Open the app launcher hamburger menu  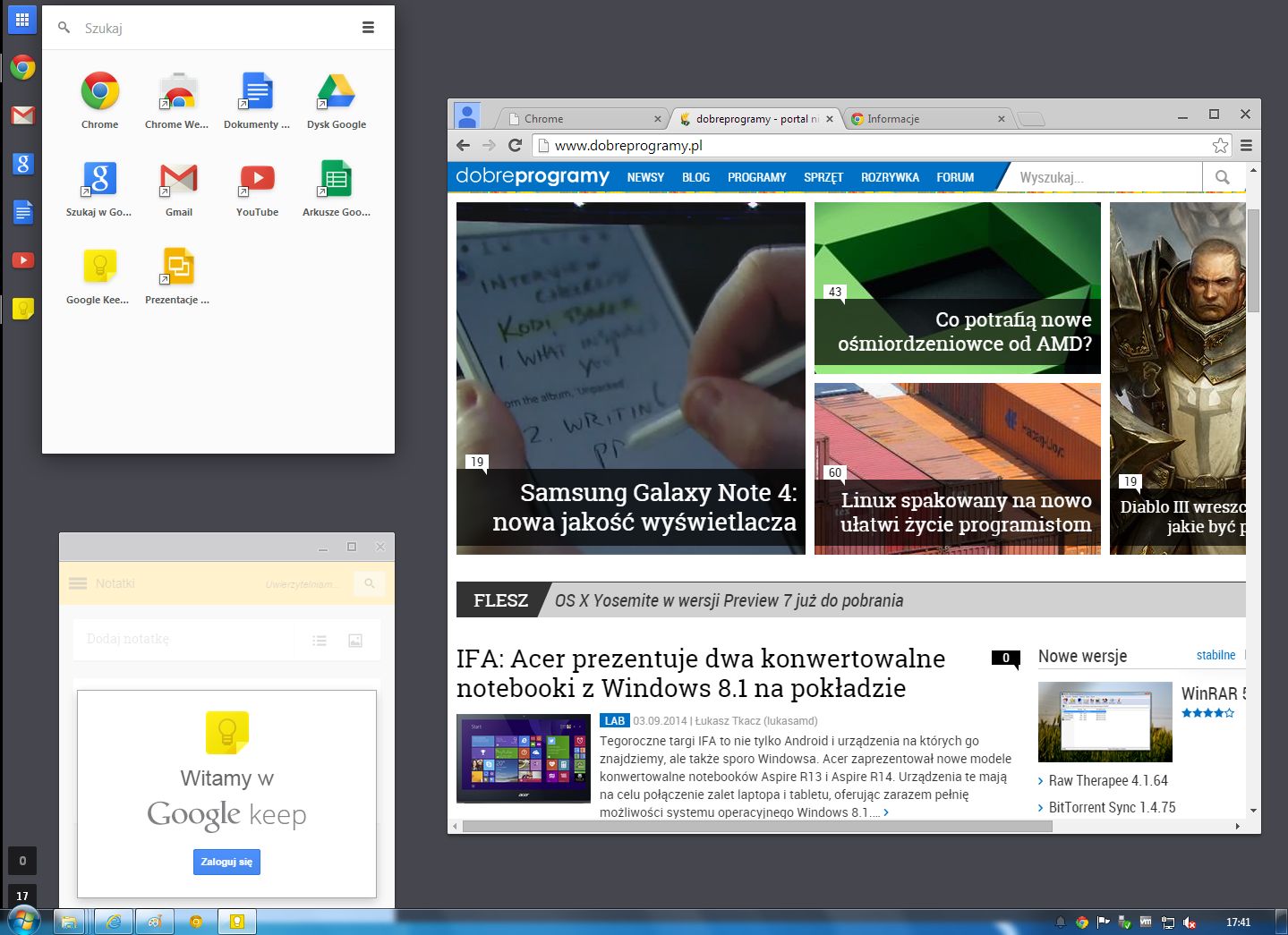pos(368,28)
